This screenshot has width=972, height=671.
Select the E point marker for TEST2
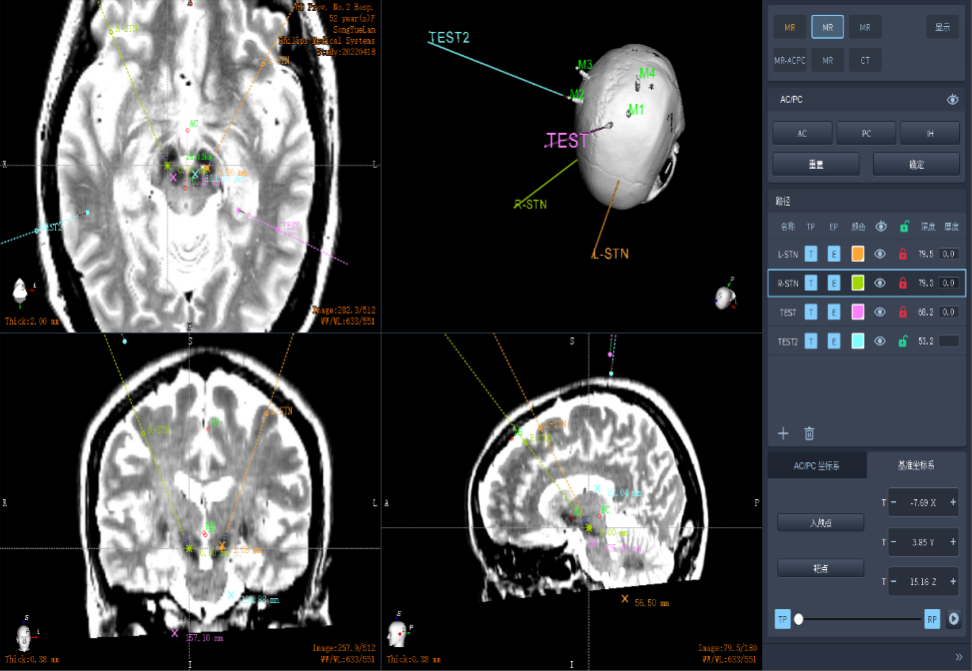click(x=834, y=341)
